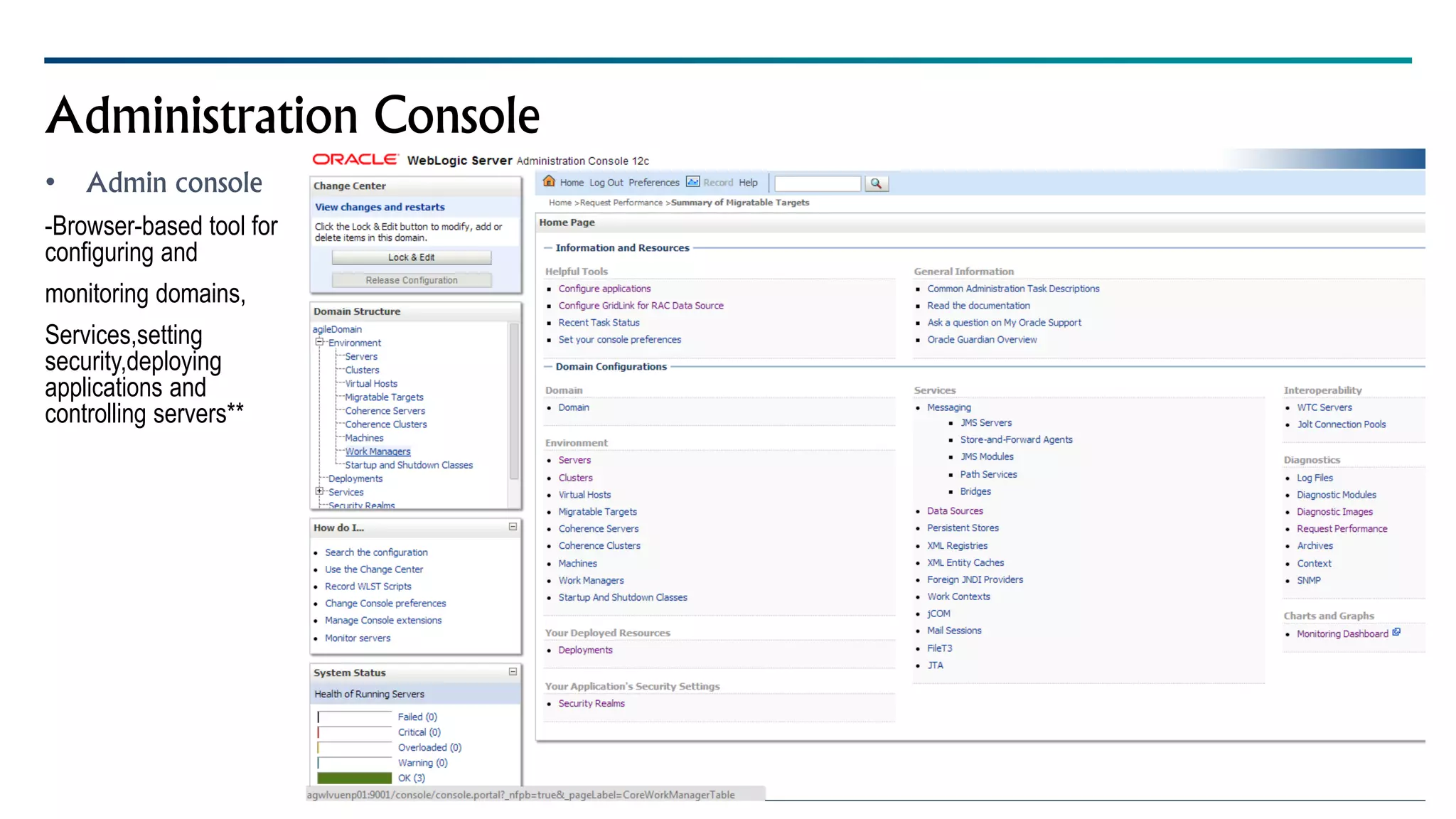Collapse the How do I panel
The image size is (1456, 819).
click(x=513, y=527)
